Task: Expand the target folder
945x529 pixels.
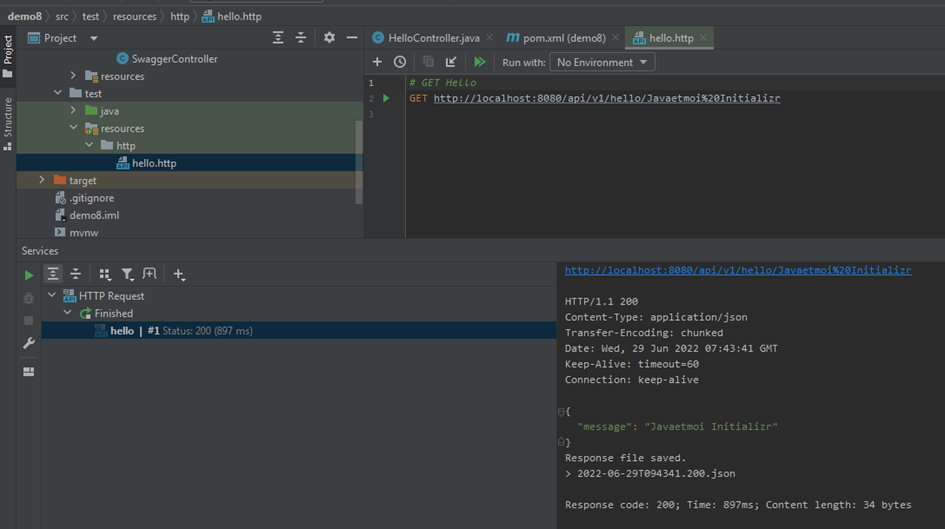Action: coord(42,180)
